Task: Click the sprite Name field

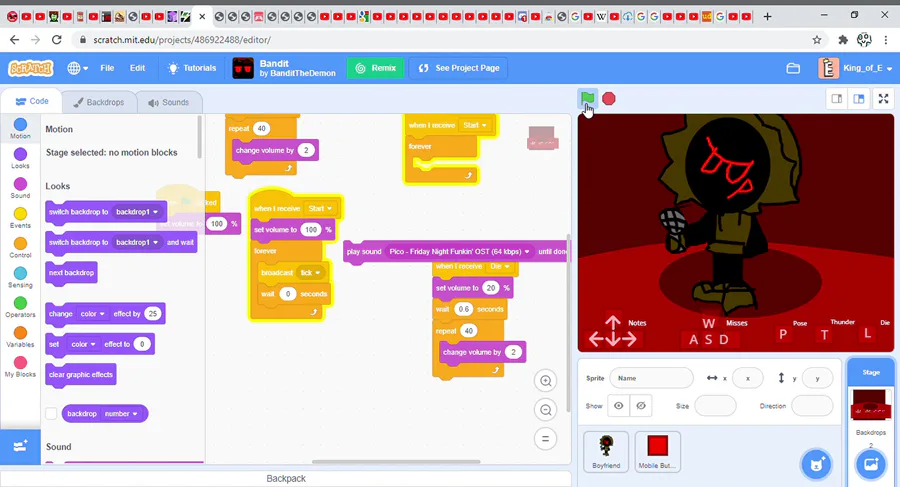Action: 651,378
